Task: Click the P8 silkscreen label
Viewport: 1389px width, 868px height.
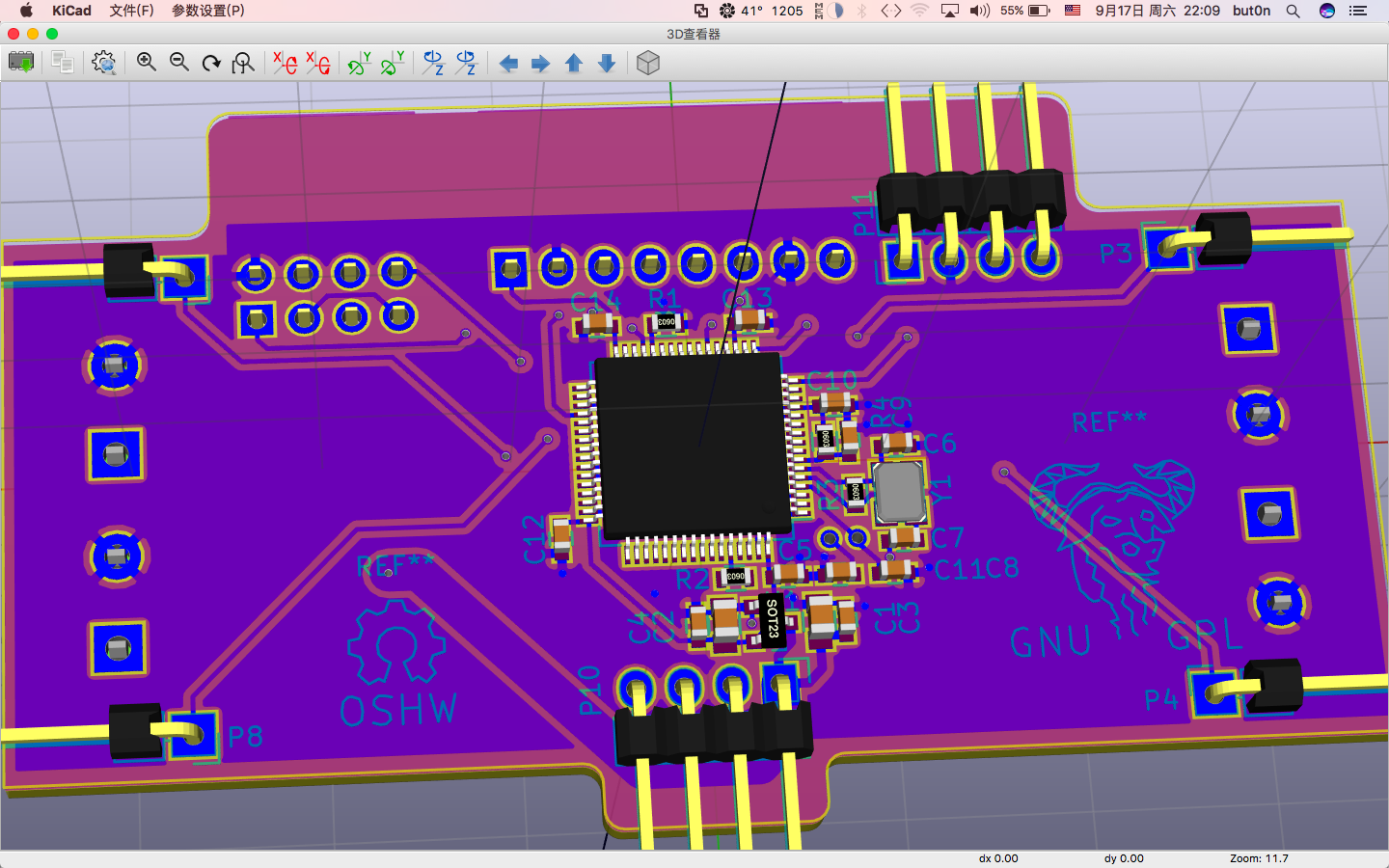Action: pos(245,738)
